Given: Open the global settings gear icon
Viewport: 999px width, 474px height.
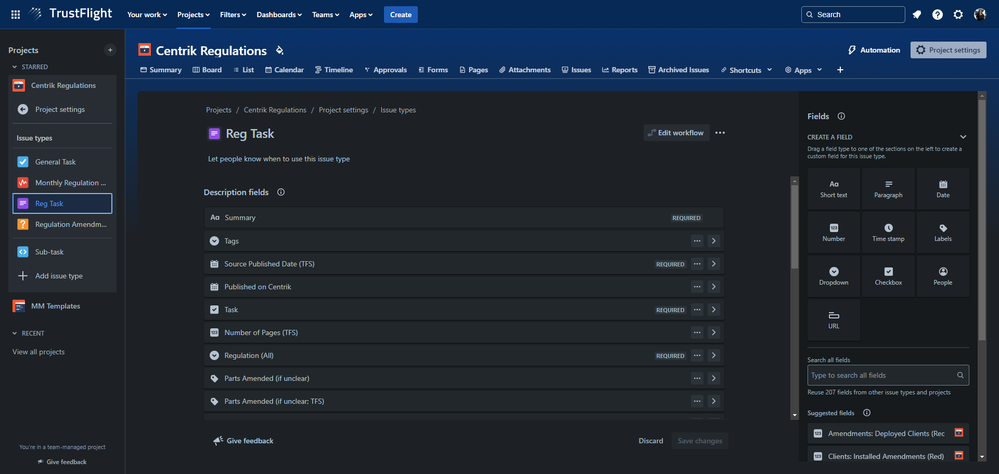Looking at the screenshot, I should click(x=958, y=15).
